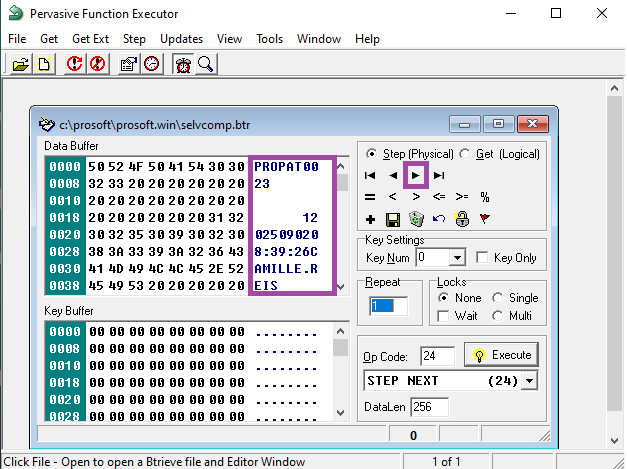Click the percent (%) icon
627x469 pixels.
pyautogui.click(x=485, y=197)
